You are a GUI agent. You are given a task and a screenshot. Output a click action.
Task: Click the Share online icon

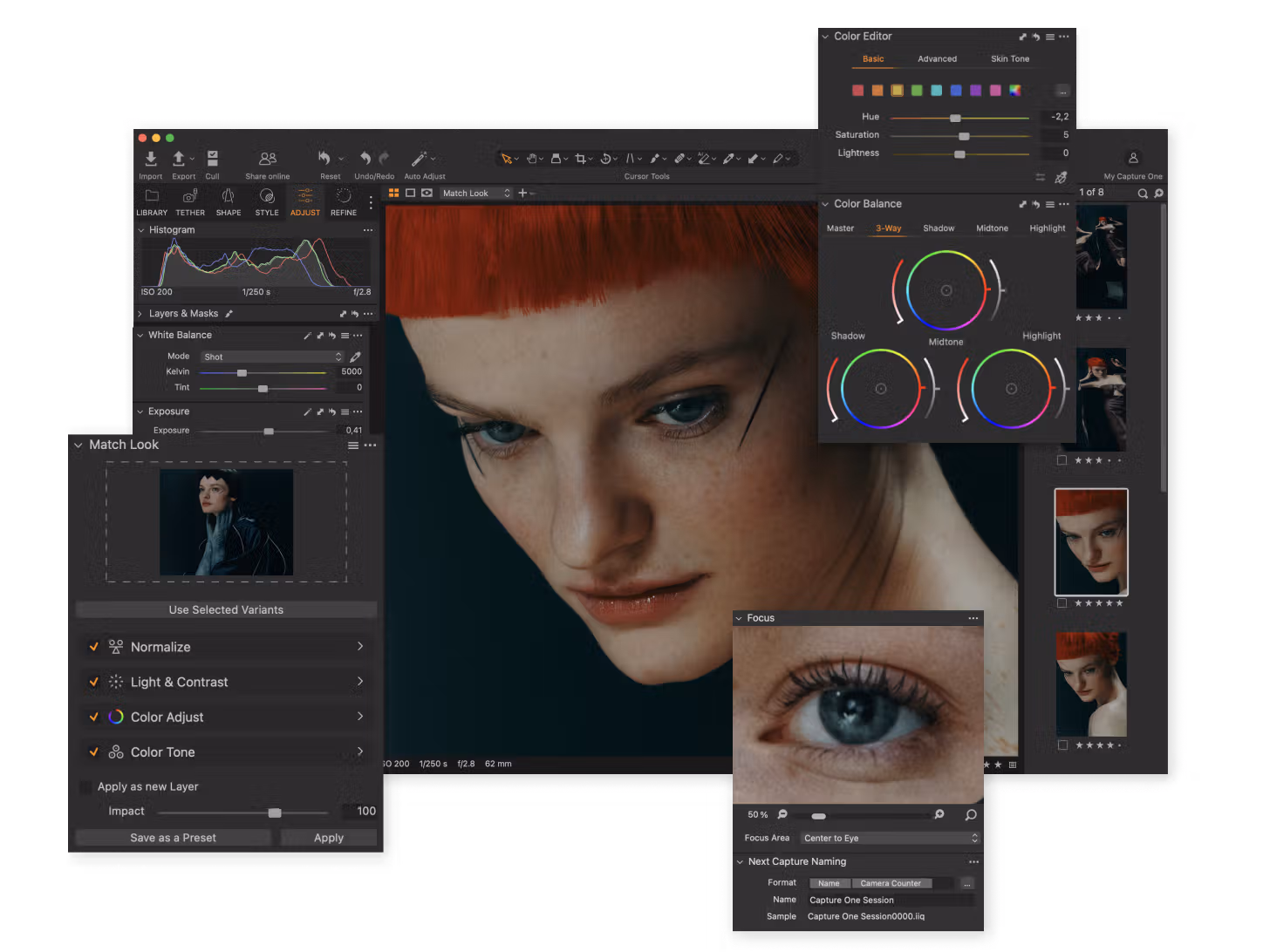(x=268, y=160)
